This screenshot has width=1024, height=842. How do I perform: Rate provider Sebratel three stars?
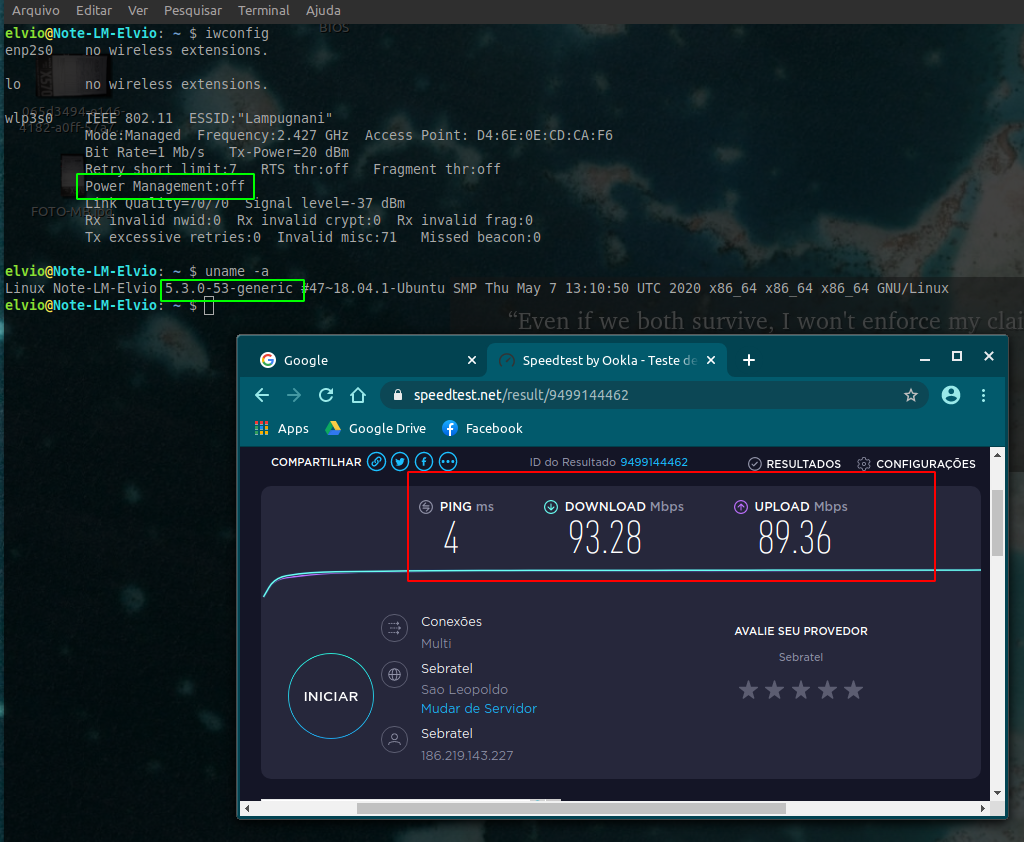point(801,690)
